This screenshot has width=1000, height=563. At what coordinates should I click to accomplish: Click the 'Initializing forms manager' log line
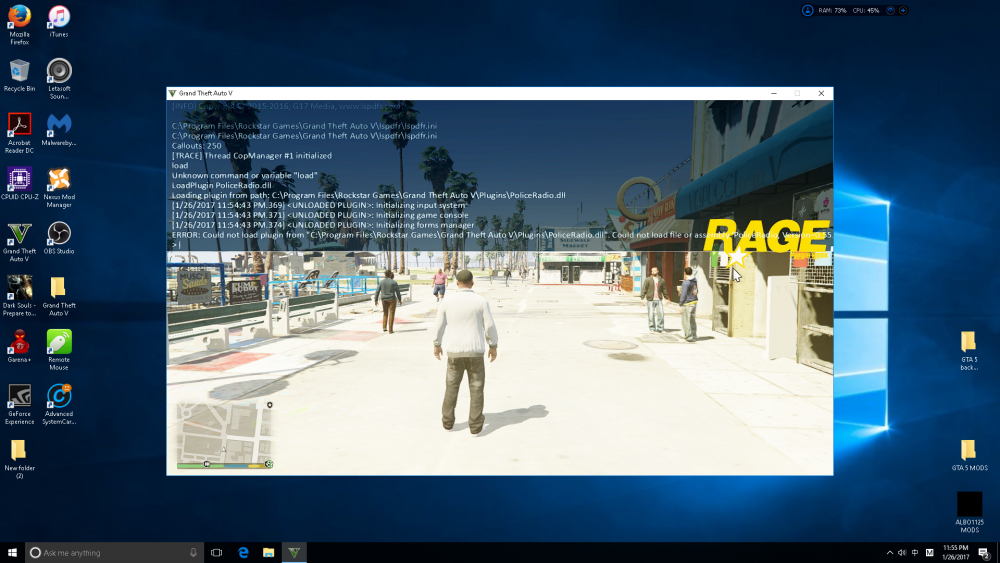point(323,225)
